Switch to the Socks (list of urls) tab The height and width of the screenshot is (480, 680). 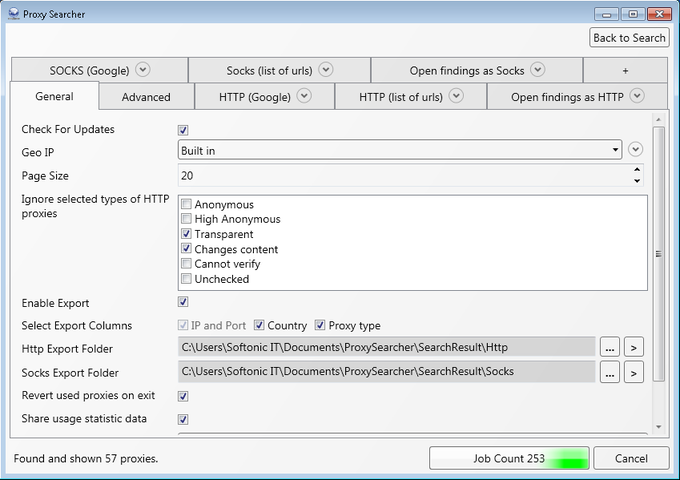(279, 70)
